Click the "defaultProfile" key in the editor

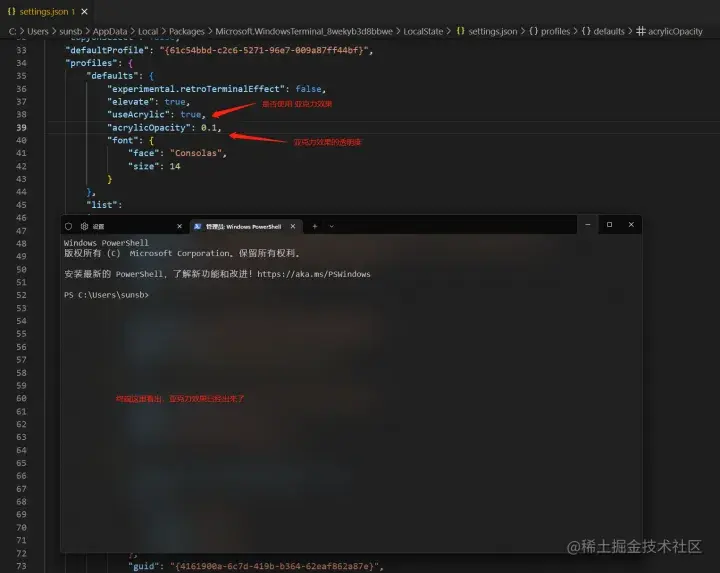107,50
